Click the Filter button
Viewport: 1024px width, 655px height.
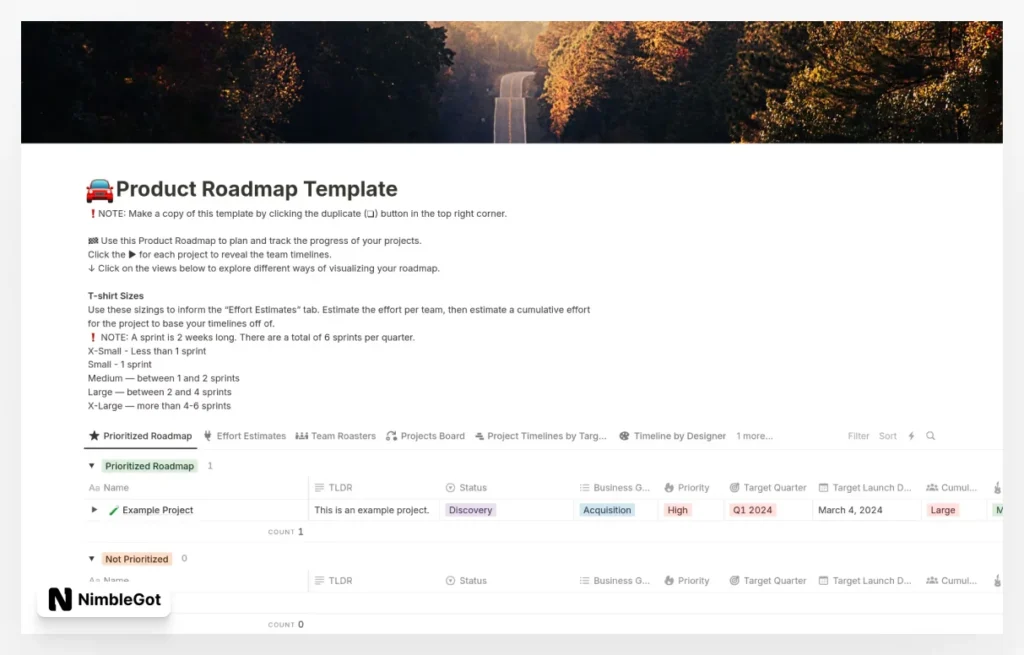coord(858,436)
